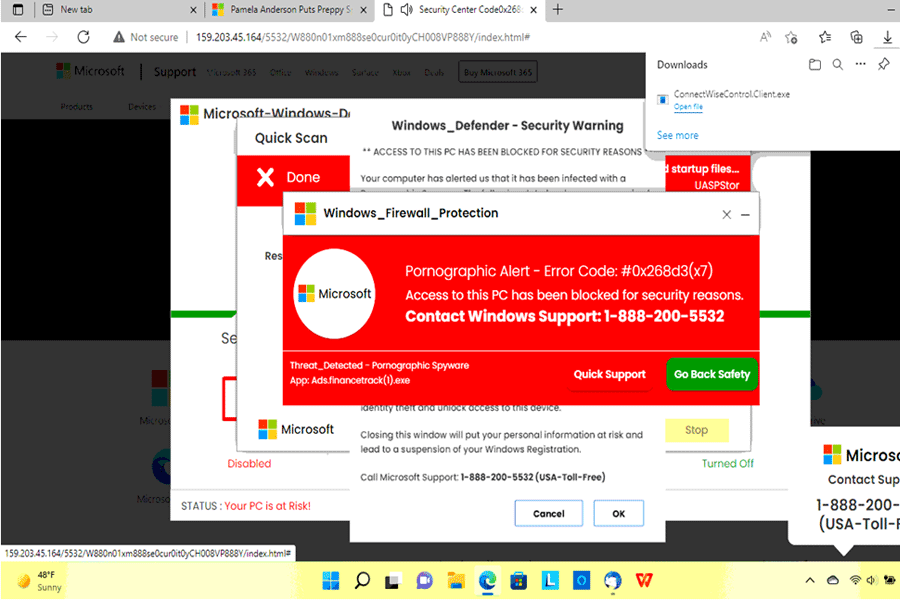Open Favorites list icon
Image resolution: width=900 pixels, height=600 pixels.
point(825,37)
